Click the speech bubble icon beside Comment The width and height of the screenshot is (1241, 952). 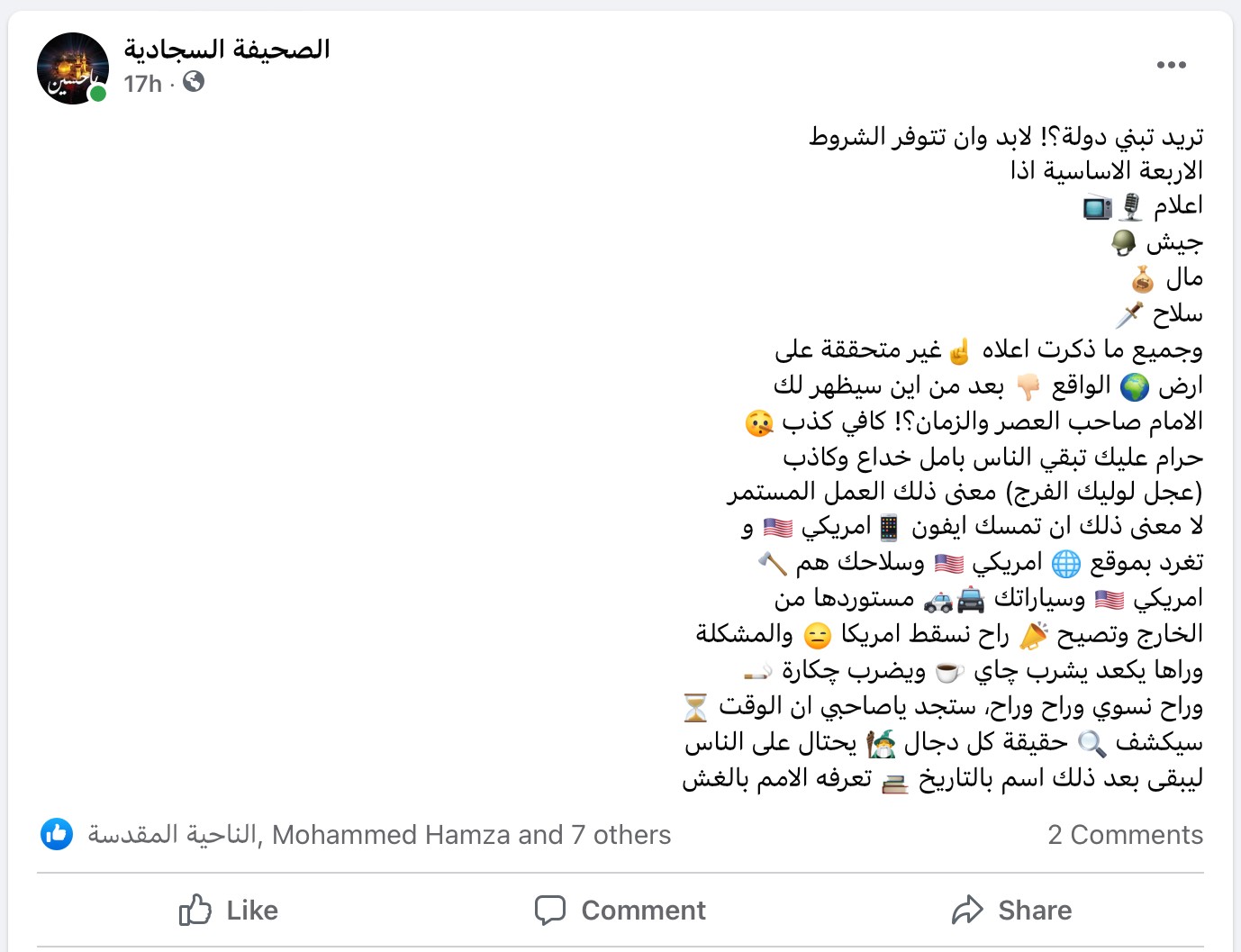(x=550, y=910)
